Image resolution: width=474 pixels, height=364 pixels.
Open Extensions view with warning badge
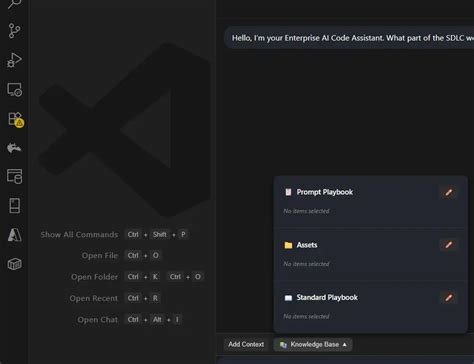(x=15, y=119)
